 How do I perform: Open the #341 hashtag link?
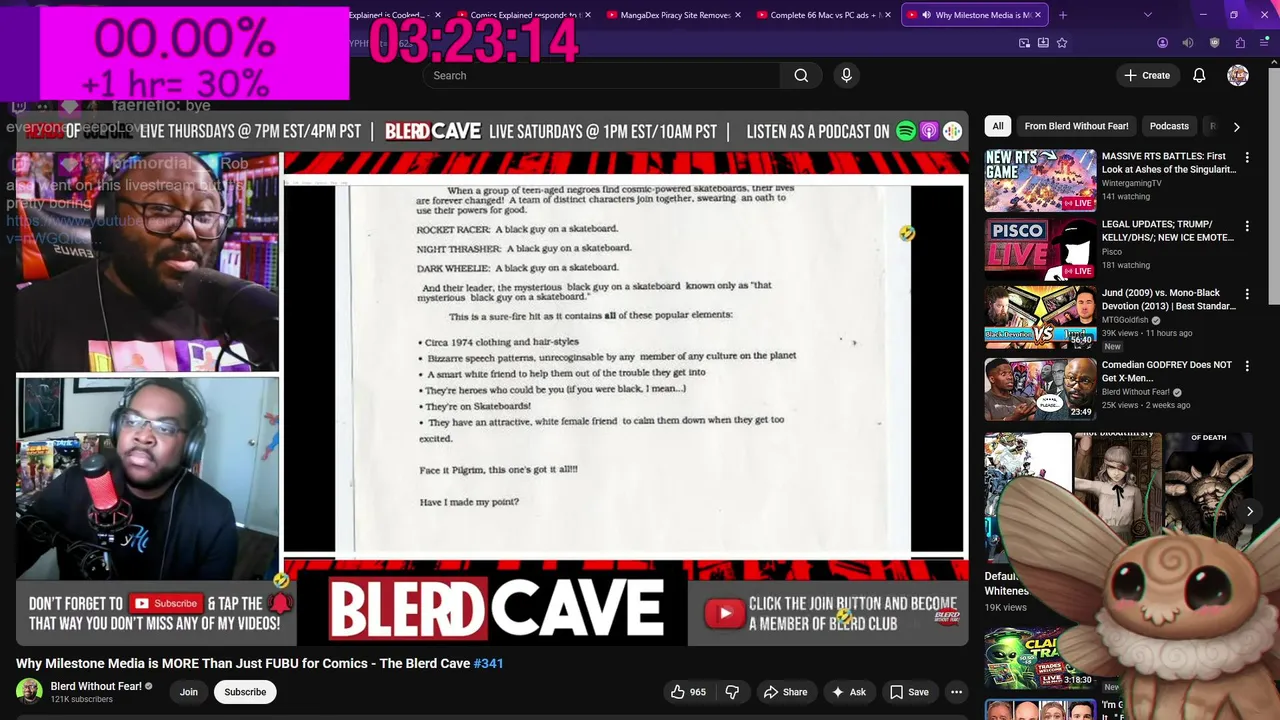tap(488, 663)
